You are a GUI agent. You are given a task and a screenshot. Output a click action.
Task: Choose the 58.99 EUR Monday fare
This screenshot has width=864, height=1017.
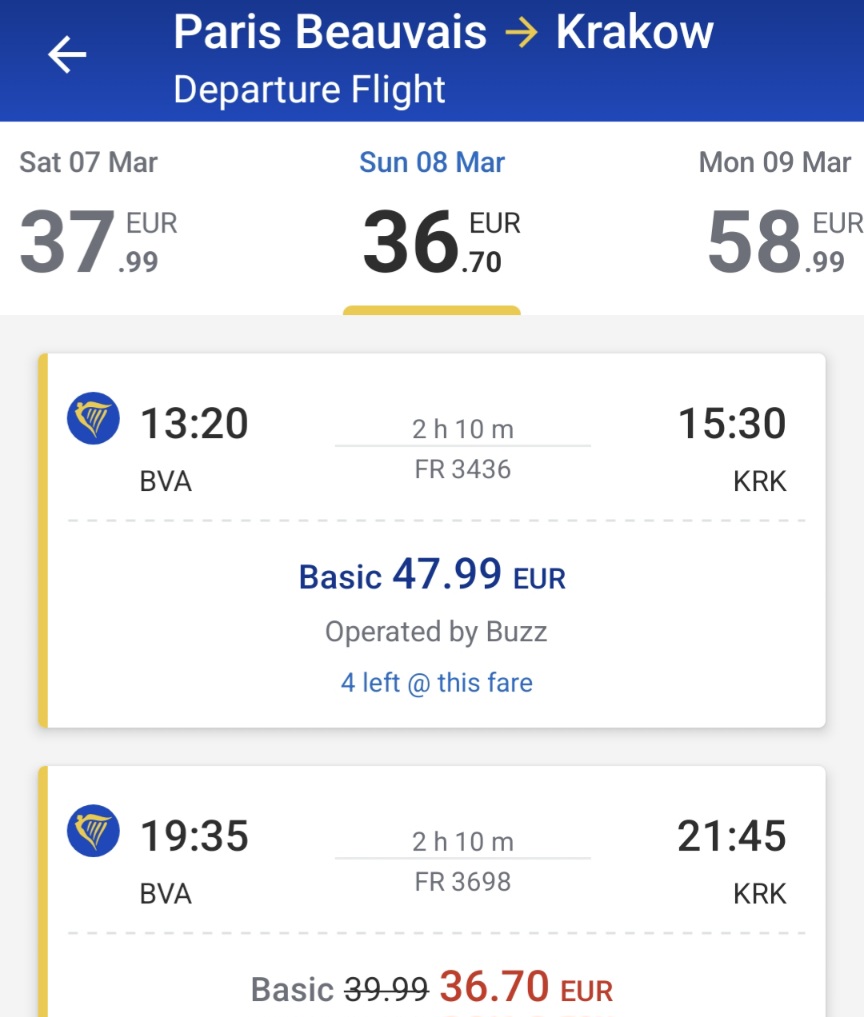786,241
